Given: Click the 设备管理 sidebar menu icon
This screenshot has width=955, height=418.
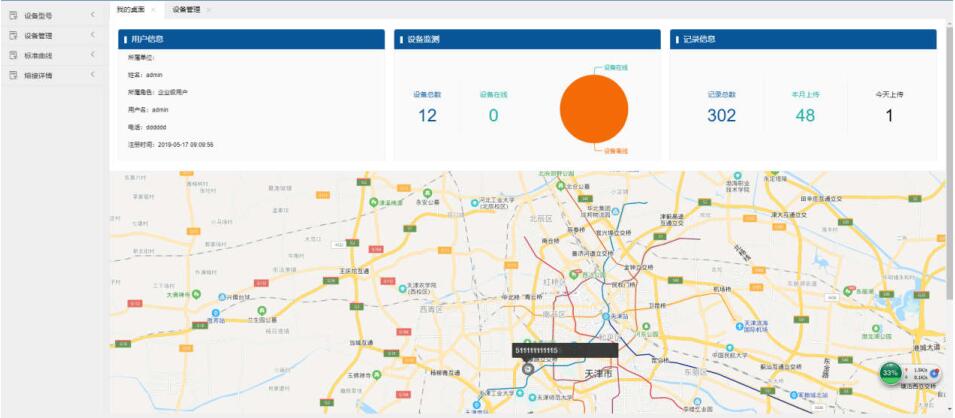Looking at the screenshot, I should point(13,35).
